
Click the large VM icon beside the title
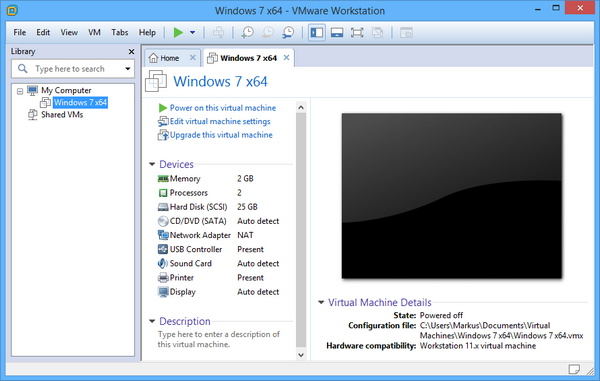(x=156, y=81)
